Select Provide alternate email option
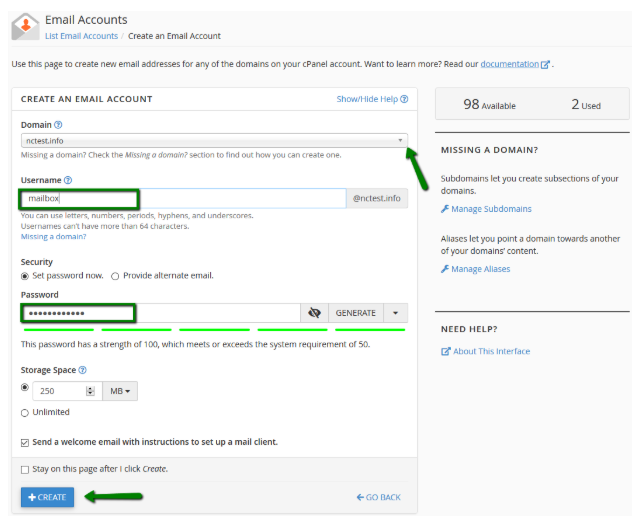 tap(115, 276)
